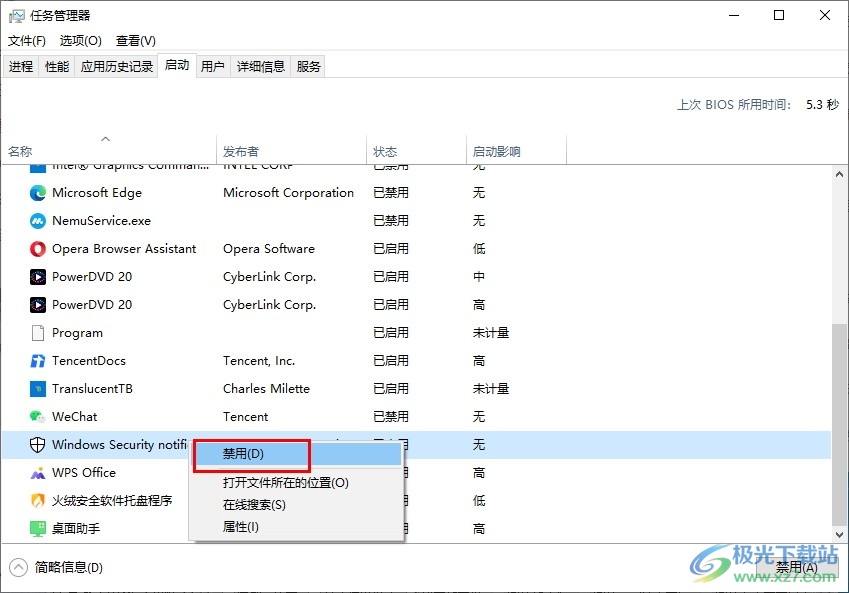Screen dimensions: 849x593
Task: Collapse view with 简略信息(D) arrow
Action: 18,568
